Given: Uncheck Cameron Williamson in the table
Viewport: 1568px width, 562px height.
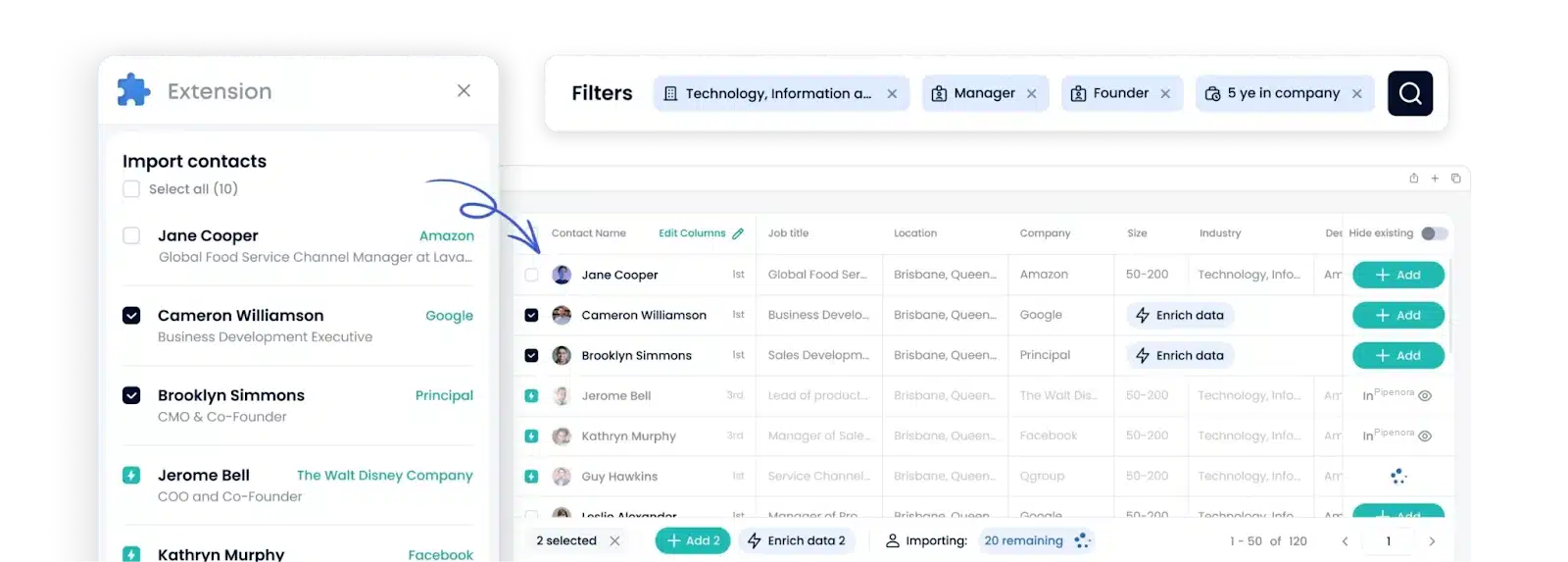Looking at the screenshot, I should 531,315.
